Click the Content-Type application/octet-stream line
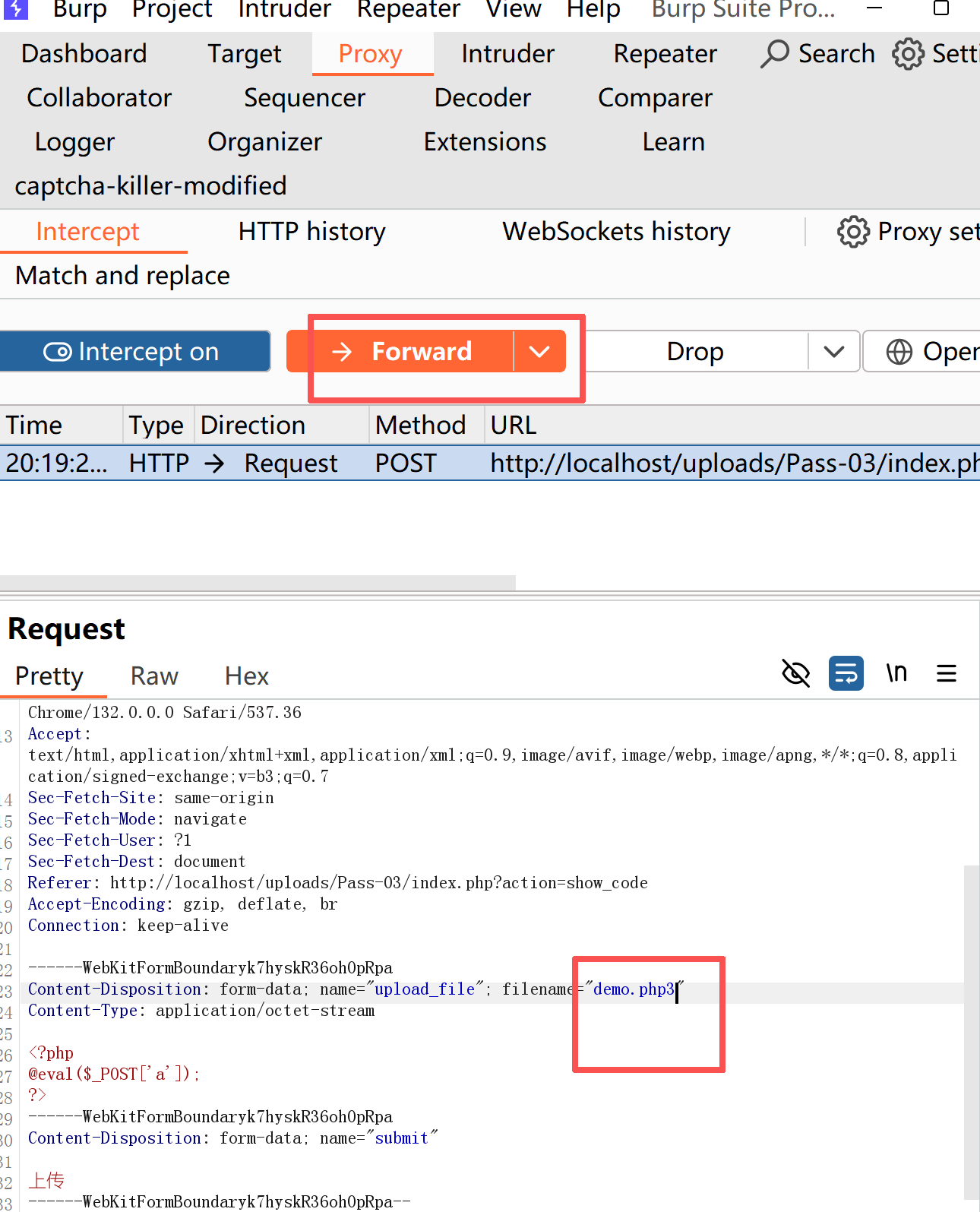This screenshot has width=980, height=1212. [201, 1011]
